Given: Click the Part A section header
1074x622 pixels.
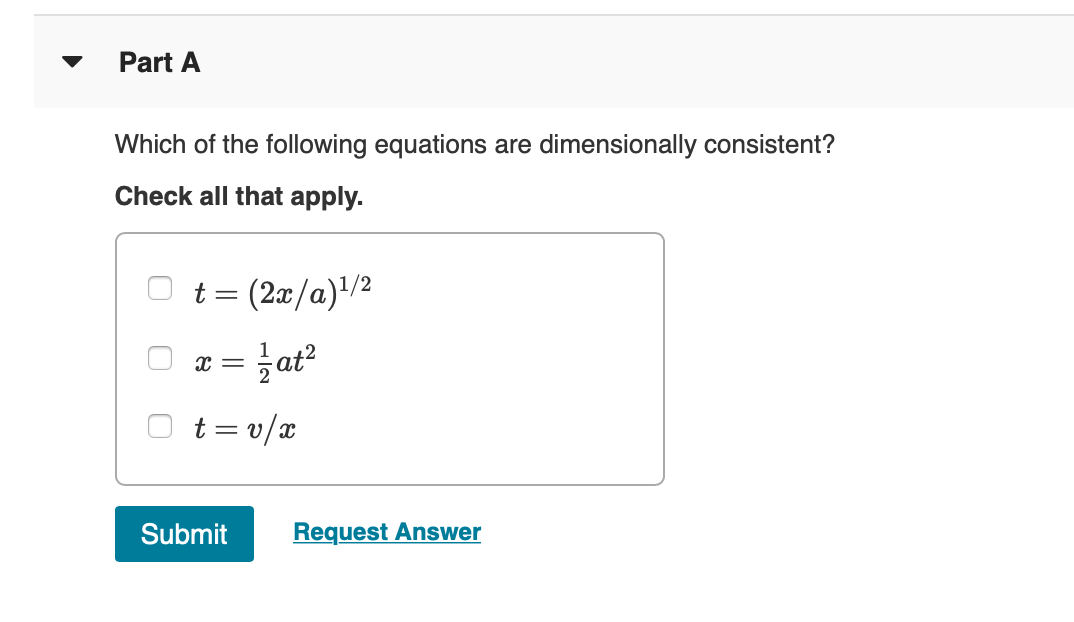Looking at the screenshot, I should [x=160, y=61].
